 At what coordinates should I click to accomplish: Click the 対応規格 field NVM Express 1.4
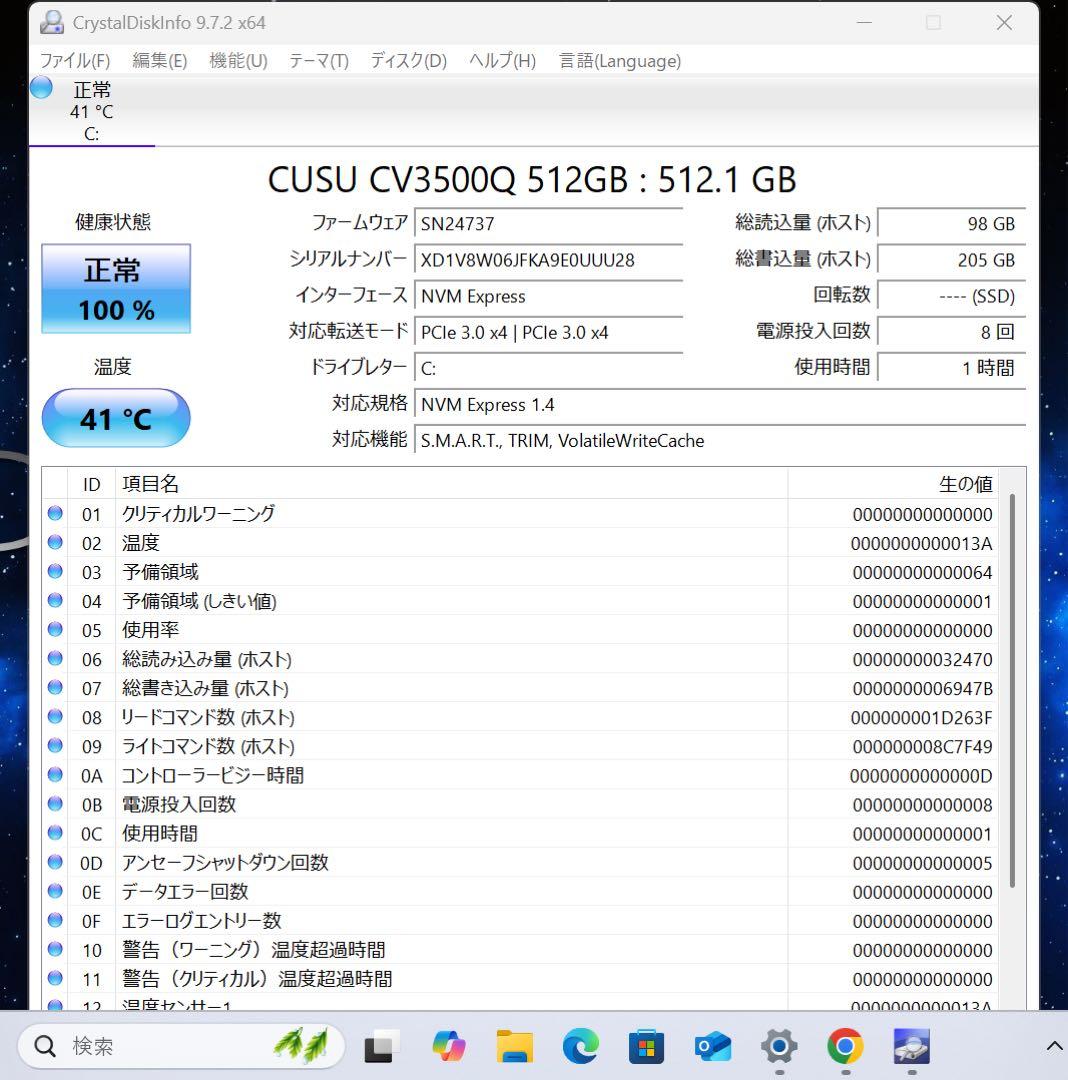tap(720, 405)
